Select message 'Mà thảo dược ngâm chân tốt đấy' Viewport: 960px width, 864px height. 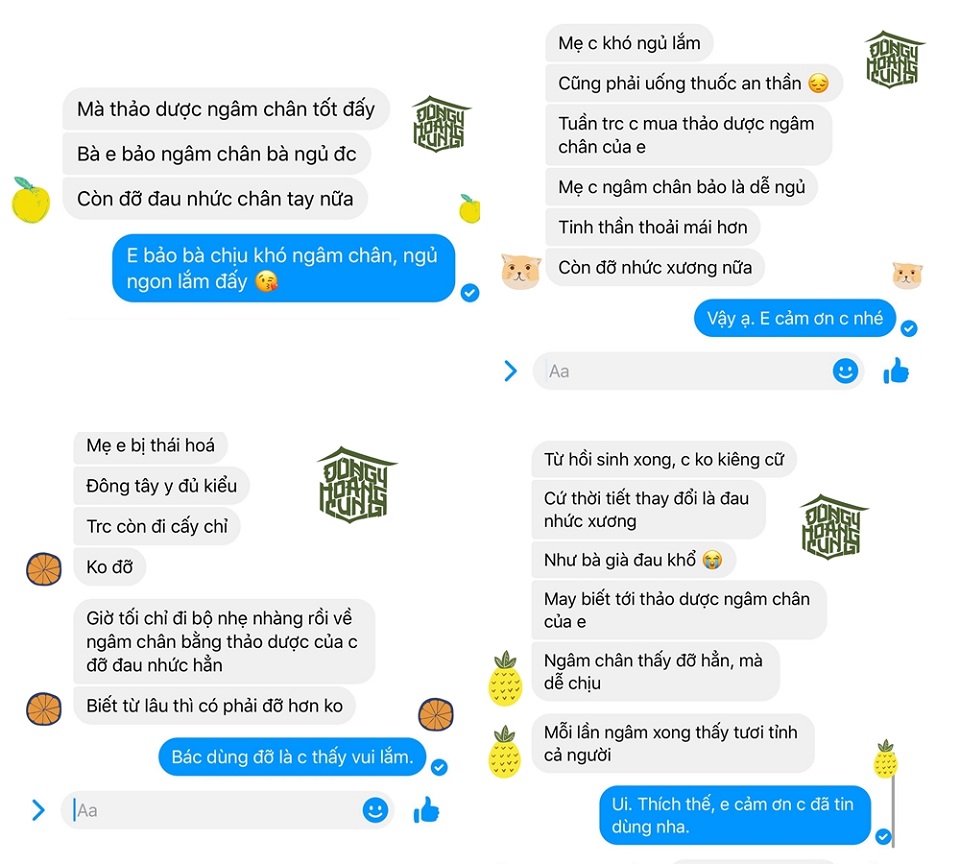[x=226, y=109]
